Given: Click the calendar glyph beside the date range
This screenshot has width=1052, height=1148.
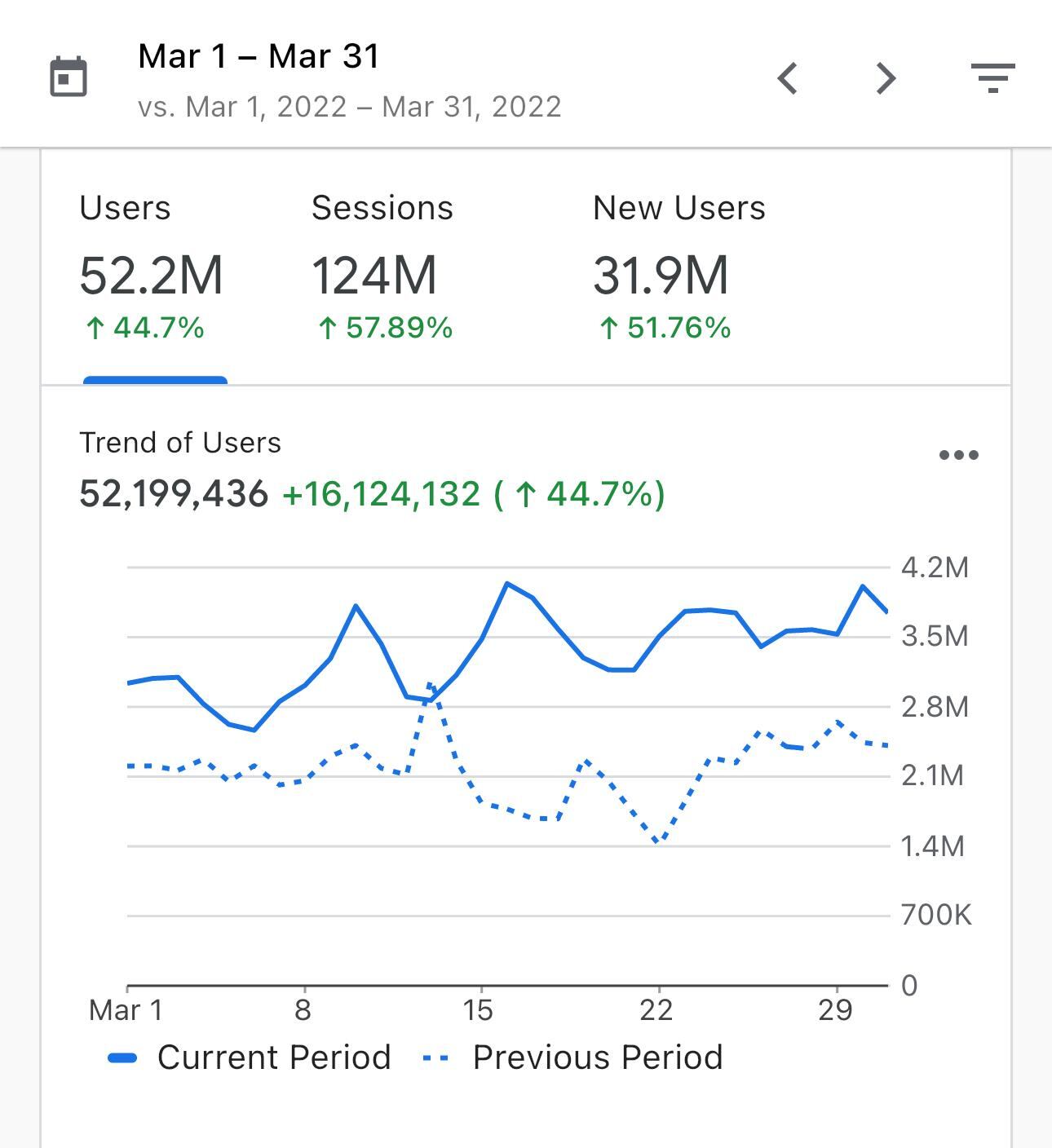Looking at the screenshot, I should pyautogui.click(x=68, y=77).
